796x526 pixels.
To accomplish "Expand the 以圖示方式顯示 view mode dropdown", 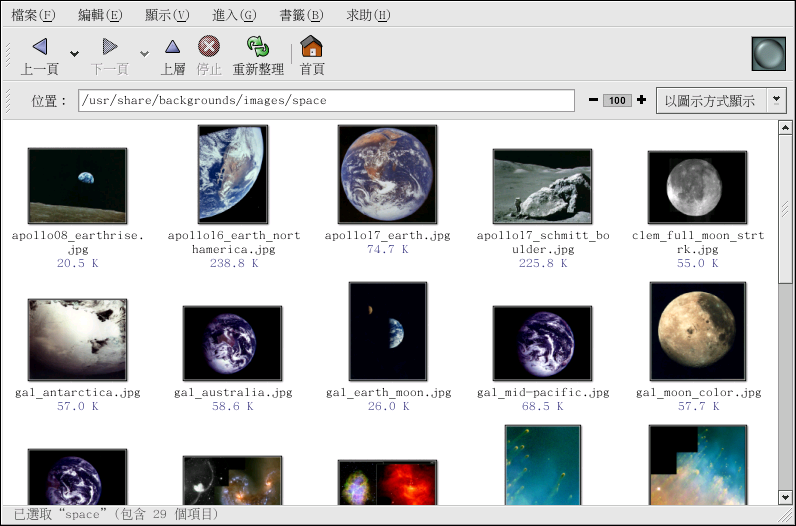I will coord(776,100).
